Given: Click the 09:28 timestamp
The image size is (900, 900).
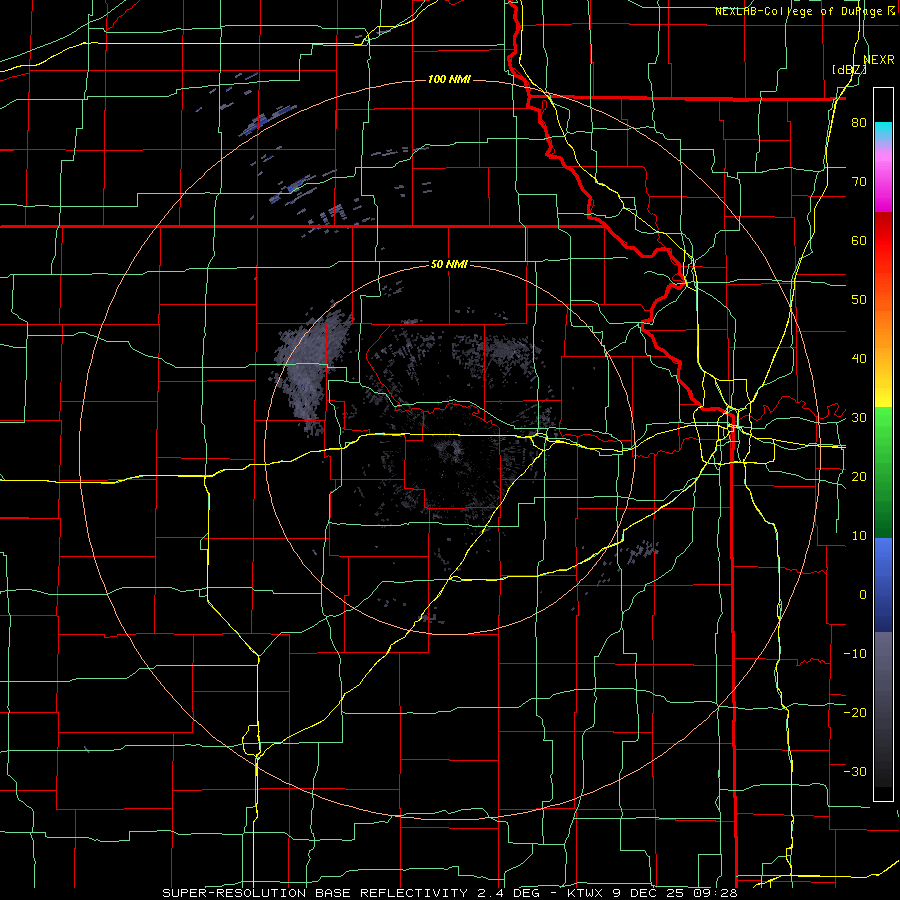Looking at the screenshot, I should tap(715, 893).
